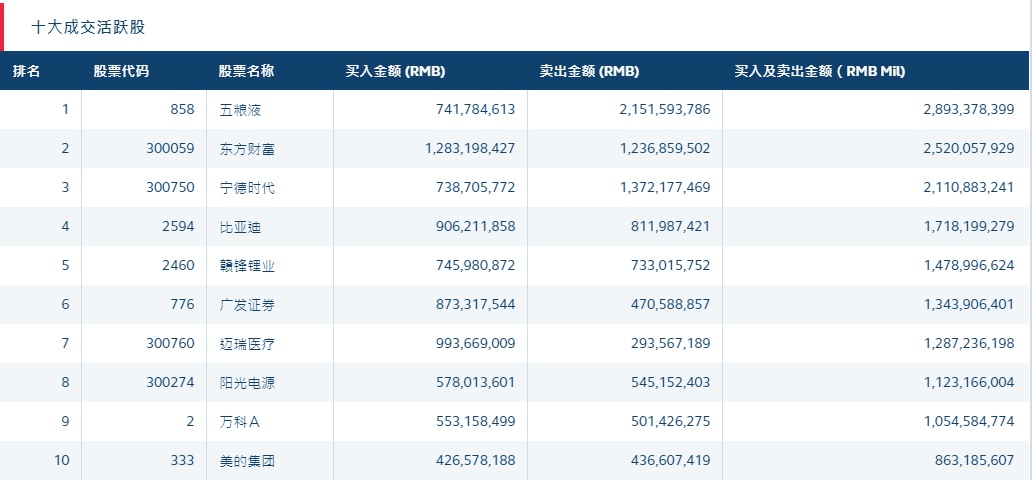Click rank number 10
Screen dimensions: 1032x480
[x=62, y=460]
